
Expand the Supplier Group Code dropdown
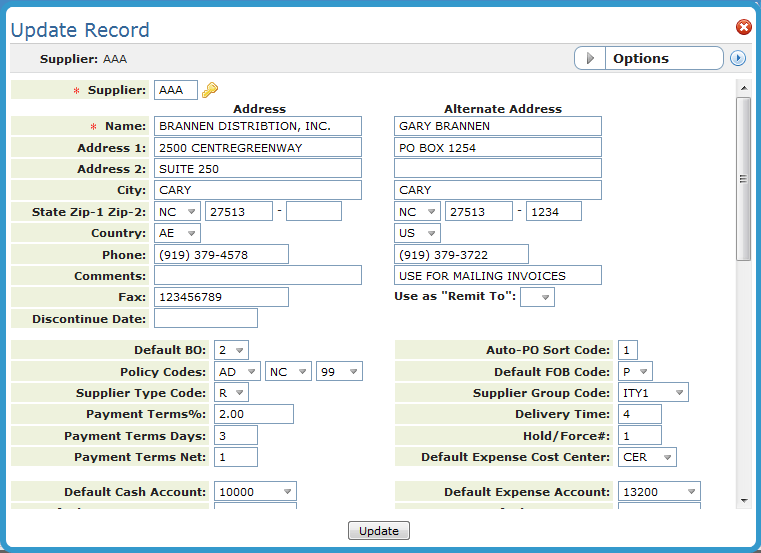[x=653, y=393]
